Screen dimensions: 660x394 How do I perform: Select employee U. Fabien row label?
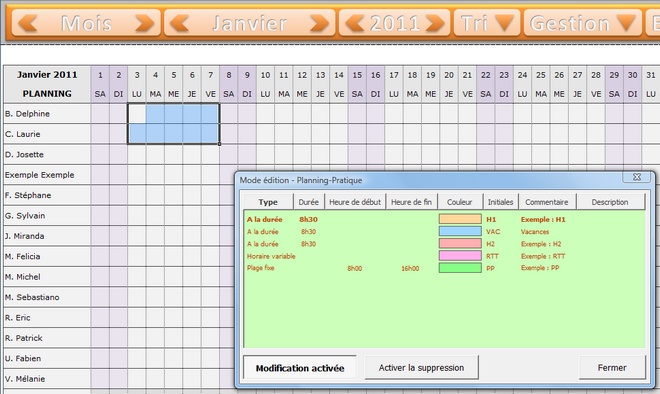point(47,359)
